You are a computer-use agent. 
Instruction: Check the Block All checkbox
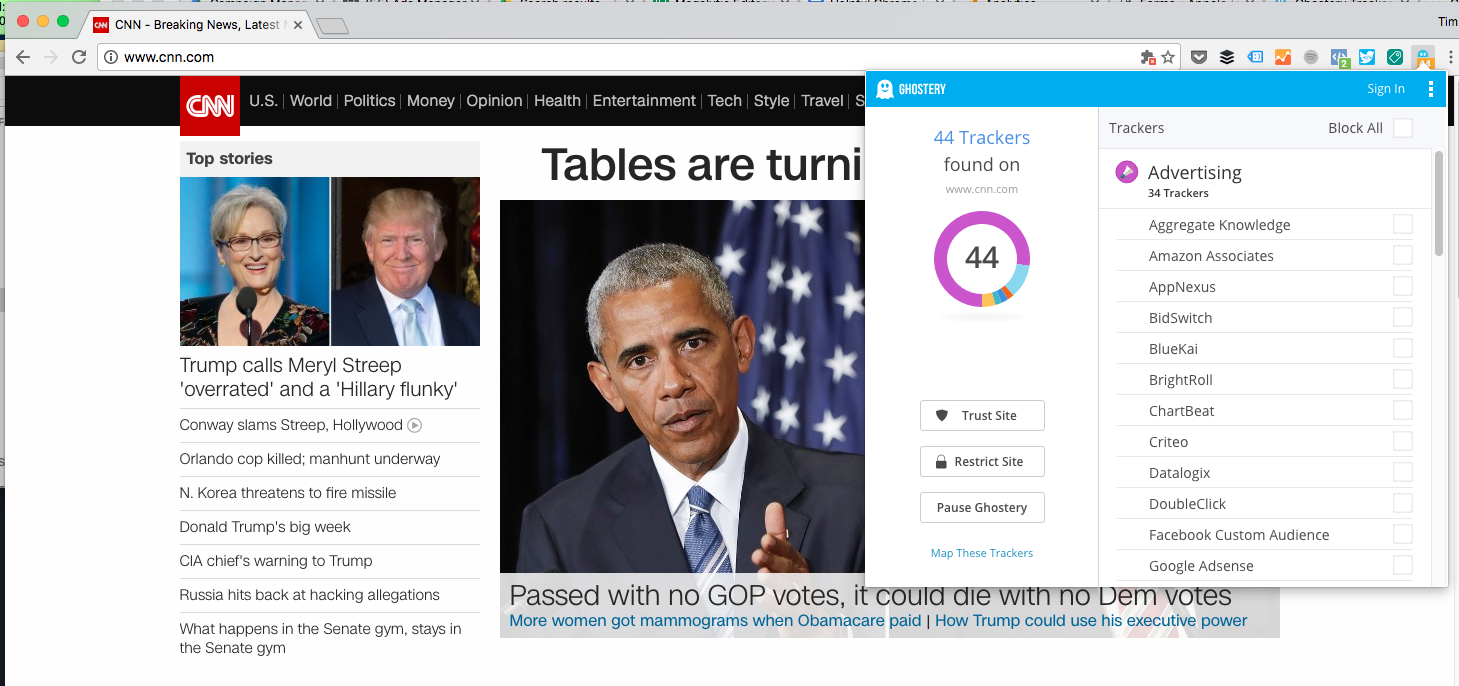coord(1403,128)
